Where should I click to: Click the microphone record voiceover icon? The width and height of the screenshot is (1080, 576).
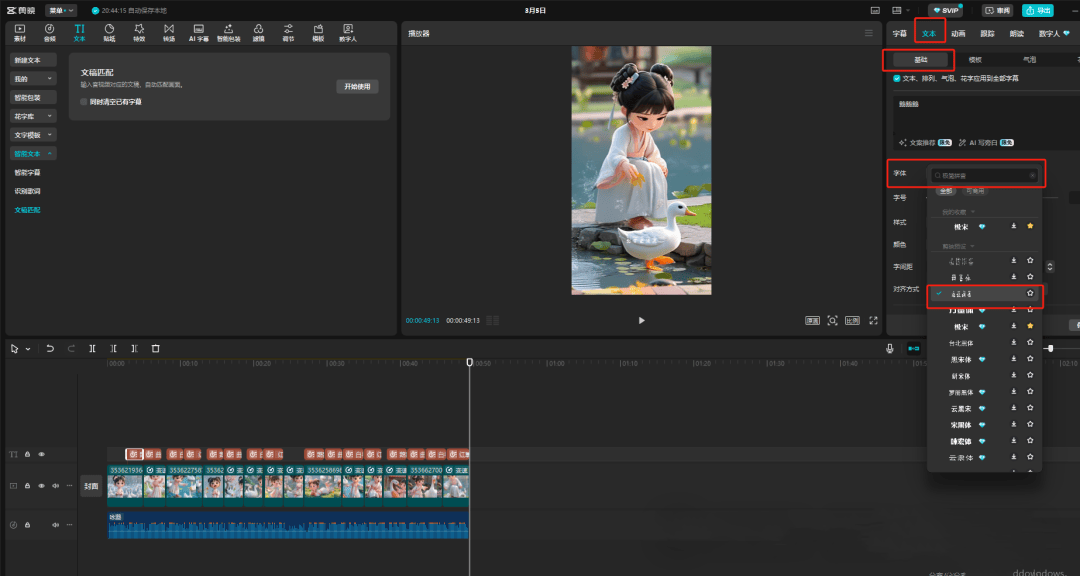point(889,348)
